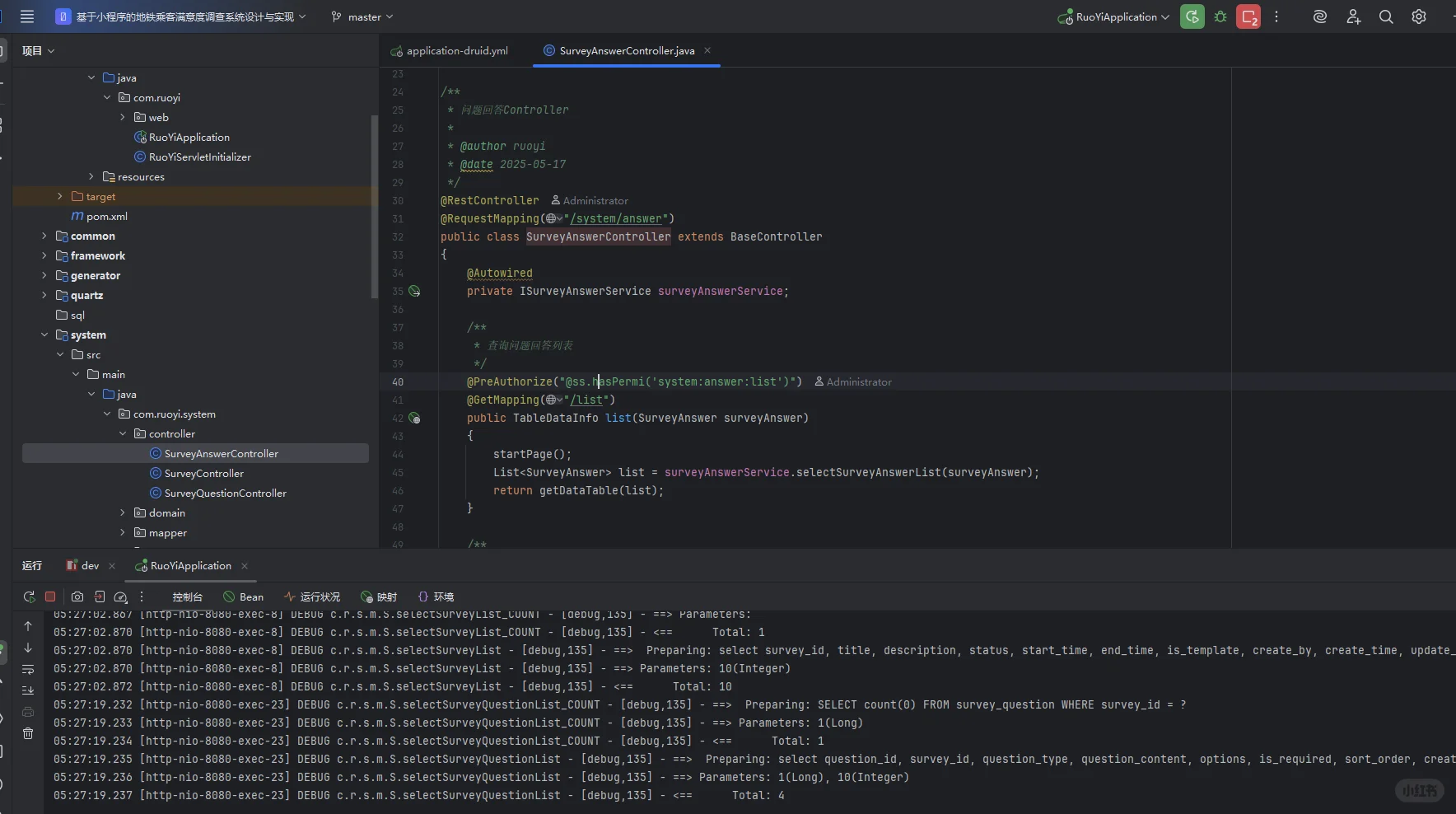Toggle scroll to end in the console
This screenshot has width=1456, height=814.
pos(28,690)
